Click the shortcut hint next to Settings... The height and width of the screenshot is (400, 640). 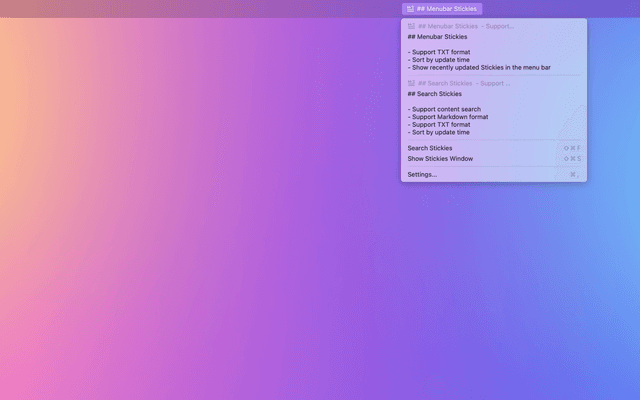(574, 174)
